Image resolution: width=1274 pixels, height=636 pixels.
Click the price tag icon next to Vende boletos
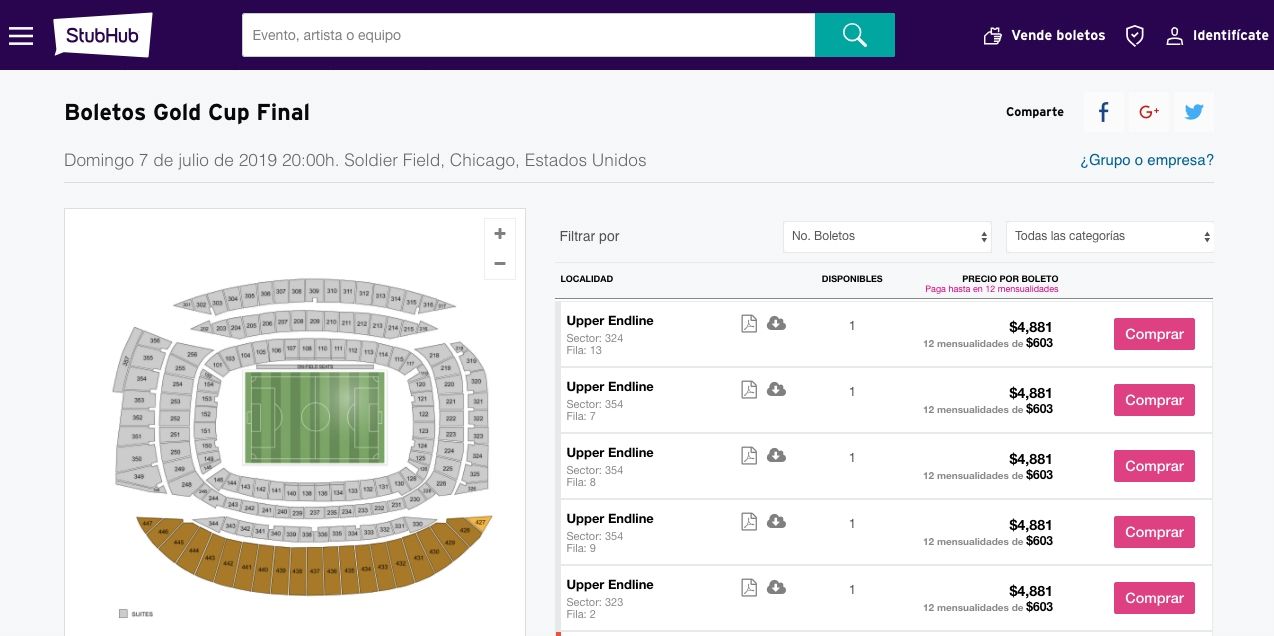coord(992,35)
